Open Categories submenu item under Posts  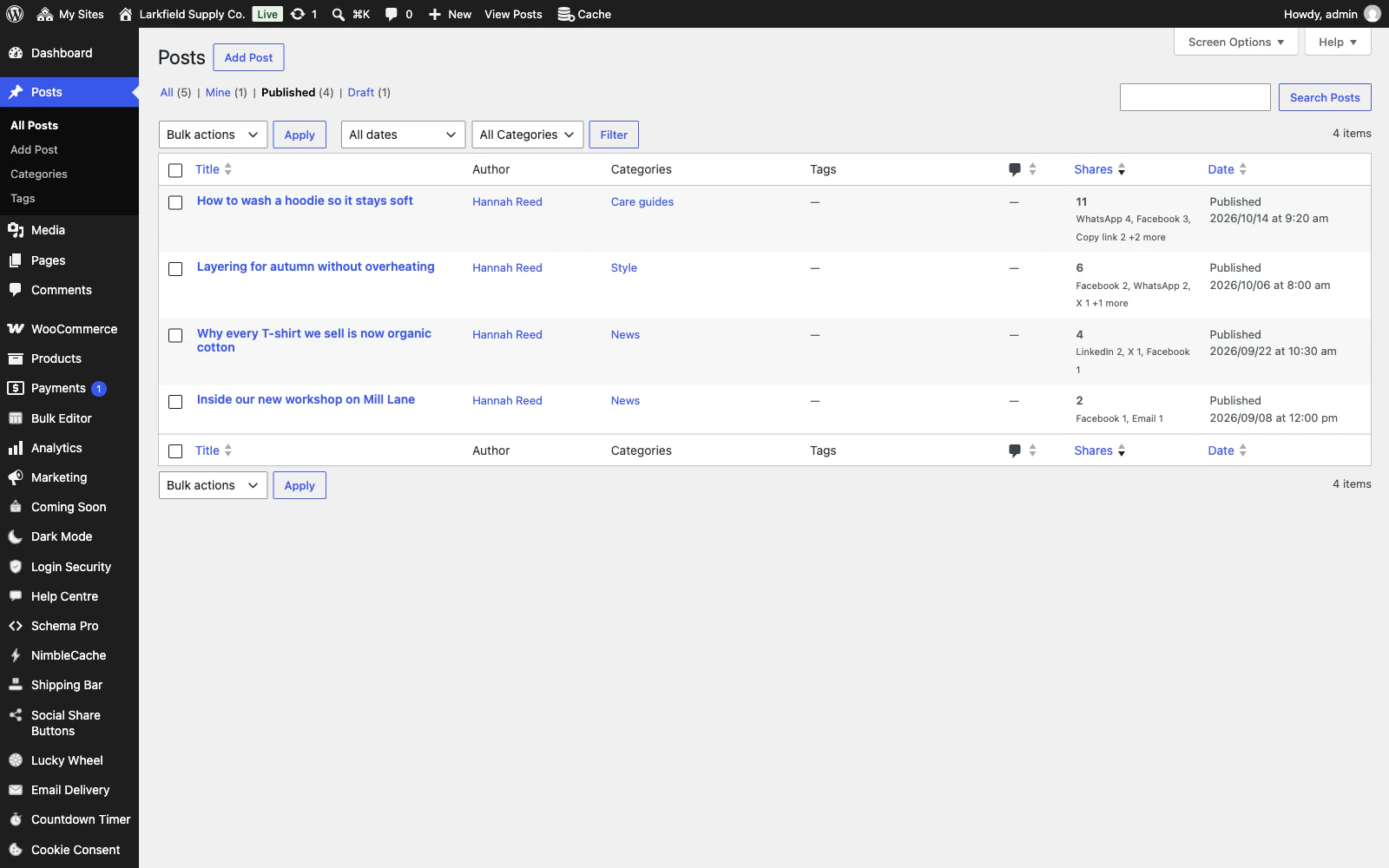(x=39, y=174)
